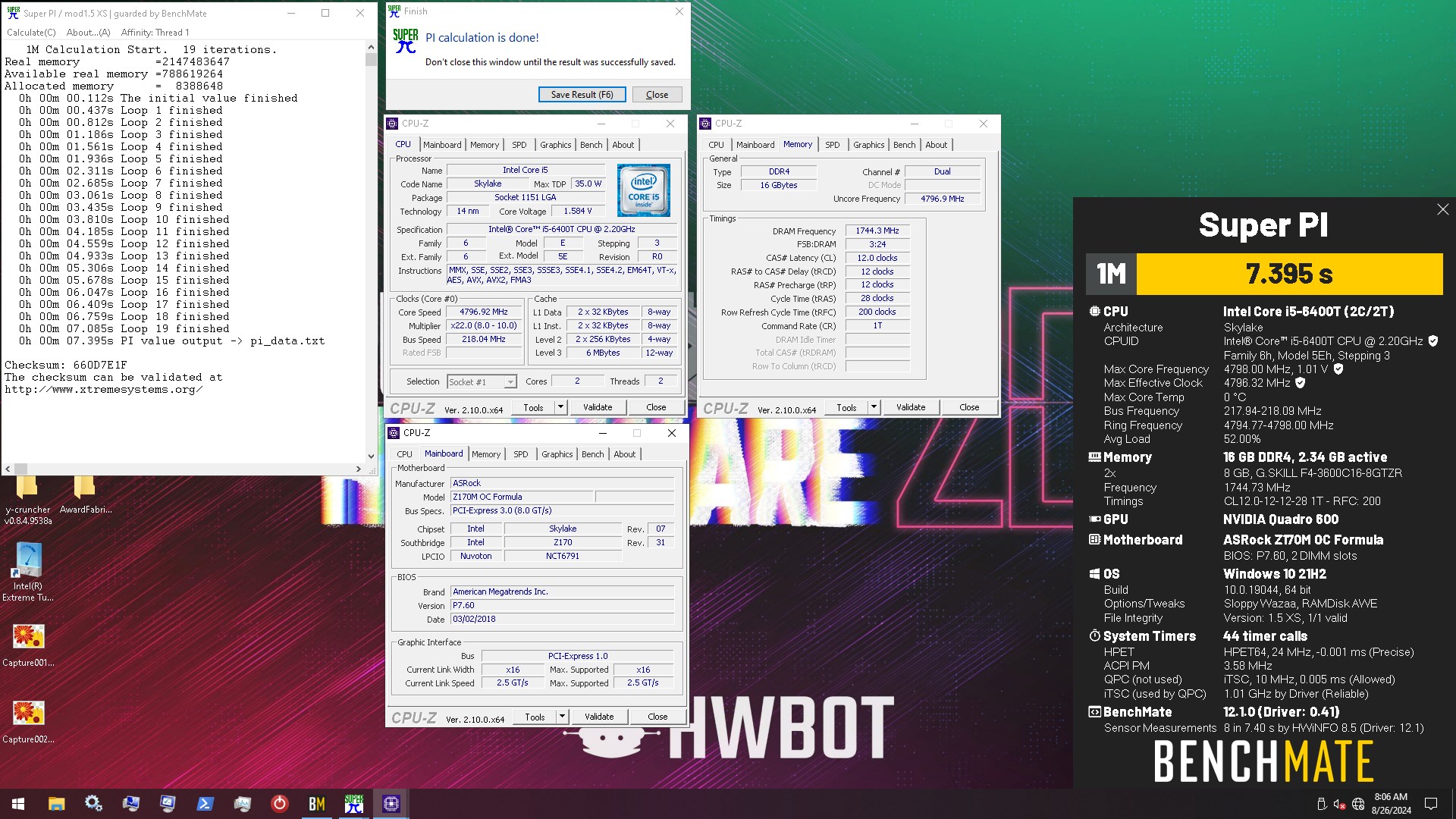
Task: Click taskbar clock showing 8:06 AM
Action: [1391, 804]
